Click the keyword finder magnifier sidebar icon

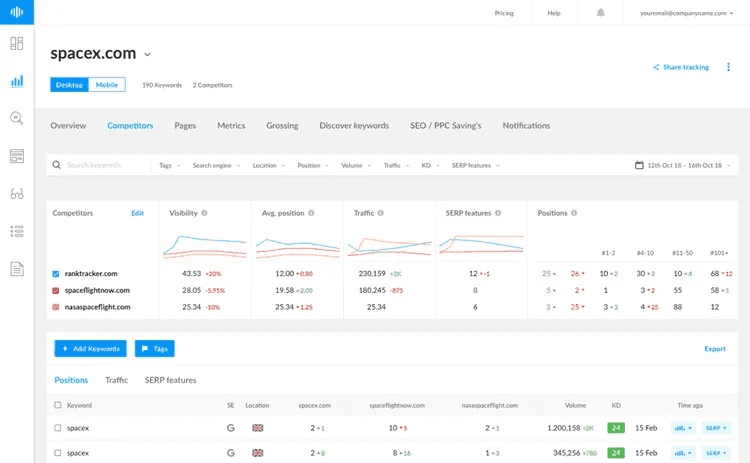(x=16, y=118)
